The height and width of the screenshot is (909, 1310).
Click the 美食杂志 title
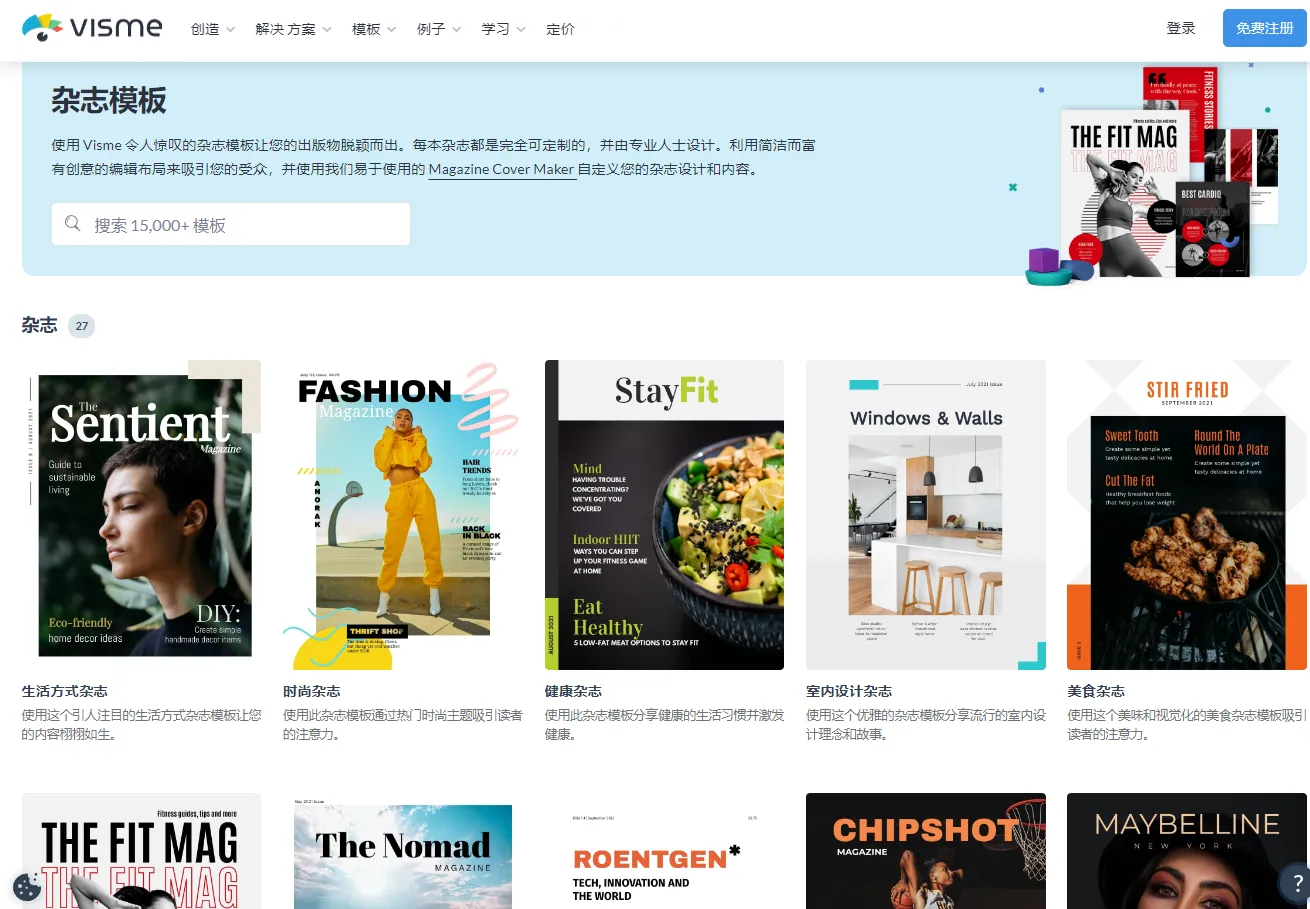point(1096,691)
